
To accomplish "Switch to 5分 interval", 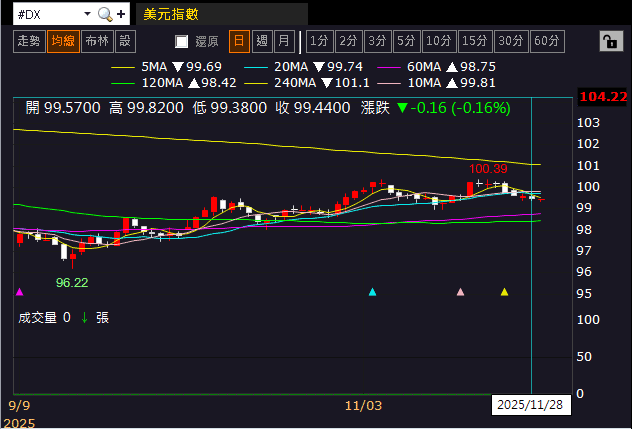I will tap(407, 41).
